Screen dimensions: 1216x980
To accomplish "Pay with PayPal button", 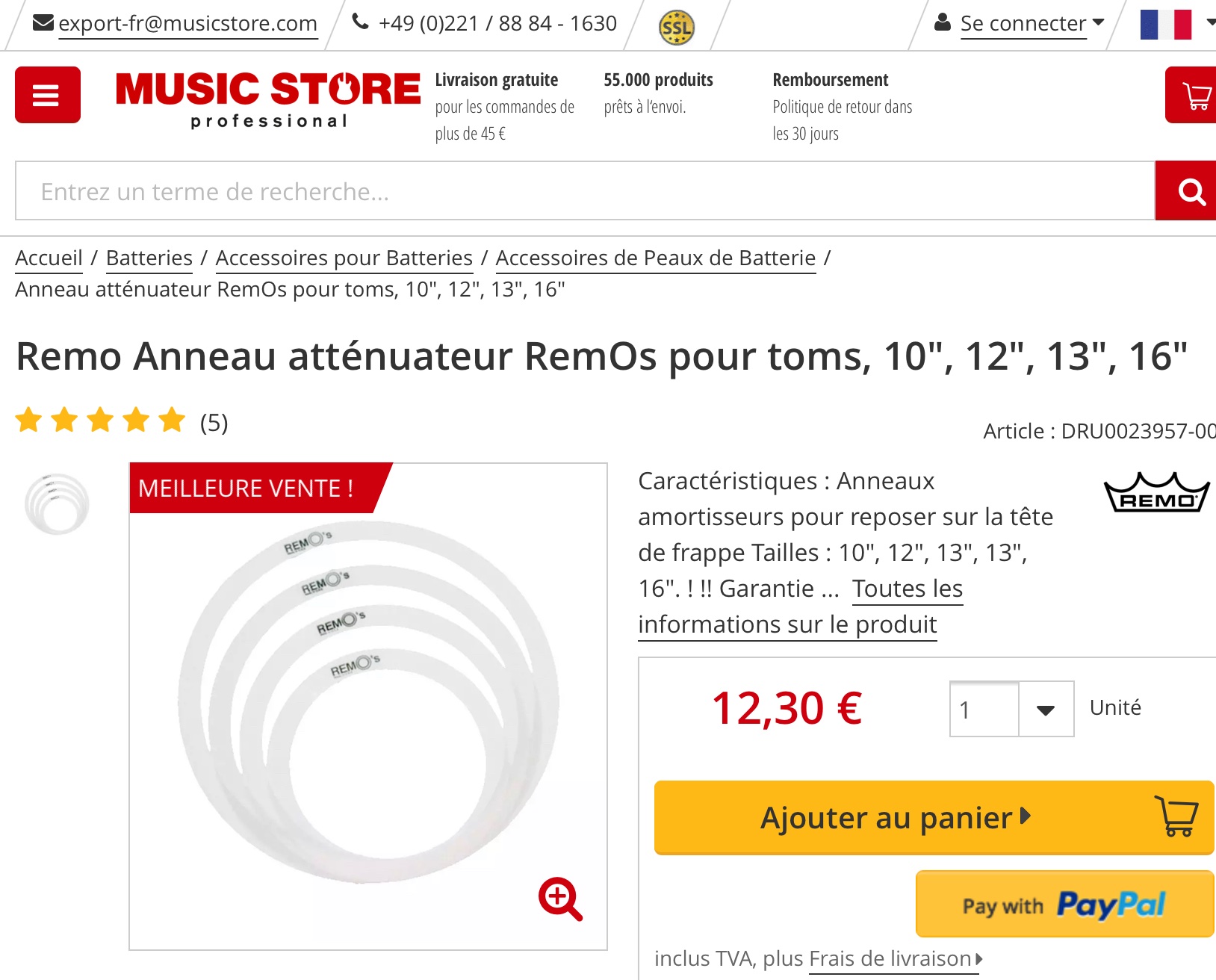I will (x=1064, y=904).
